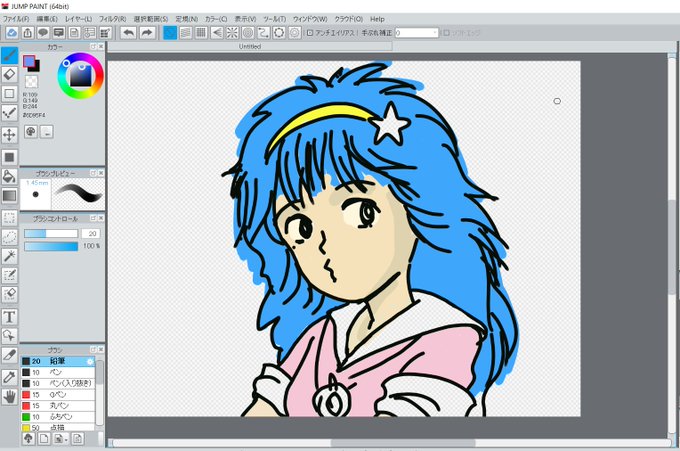Click the brush opacity slider at 100%
680x451 pixels.
[x=51, y=246]
